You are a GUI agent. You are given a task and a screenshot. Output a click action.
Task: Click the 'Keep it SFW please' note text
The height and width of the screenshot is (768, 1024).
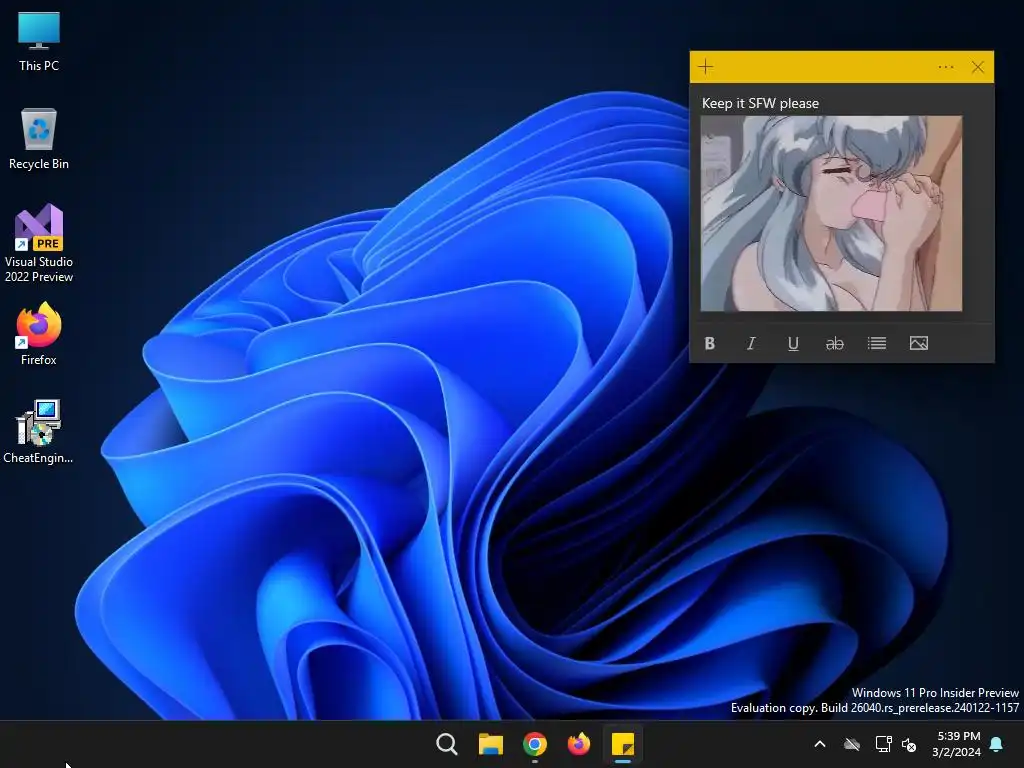[x=760, y=103]
